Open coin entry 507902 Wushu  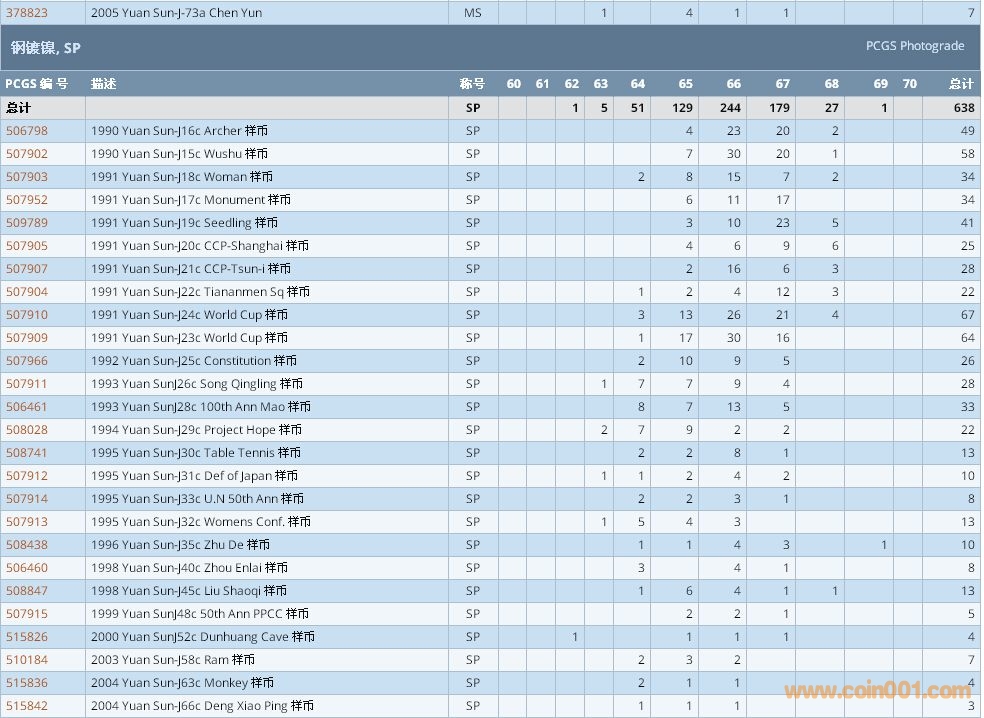(27, 154)
